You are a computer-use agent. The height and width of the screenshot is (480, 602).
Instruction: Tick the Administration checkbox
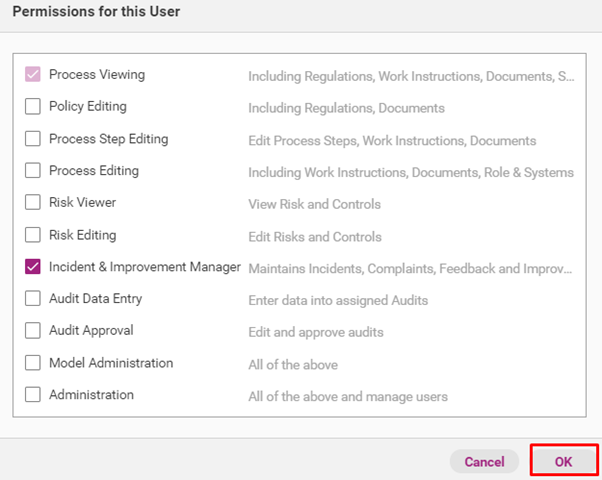33,395
